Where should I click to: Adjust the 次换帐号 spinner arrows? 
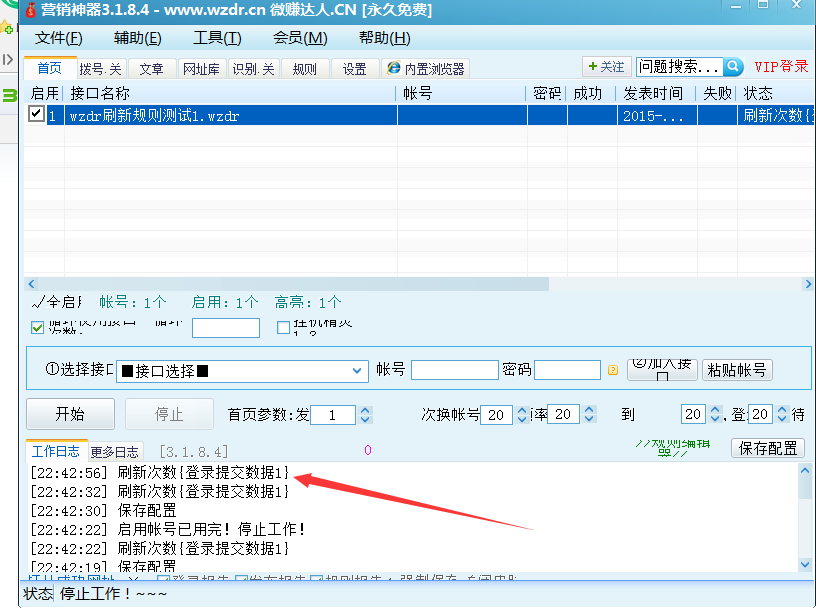522,414
